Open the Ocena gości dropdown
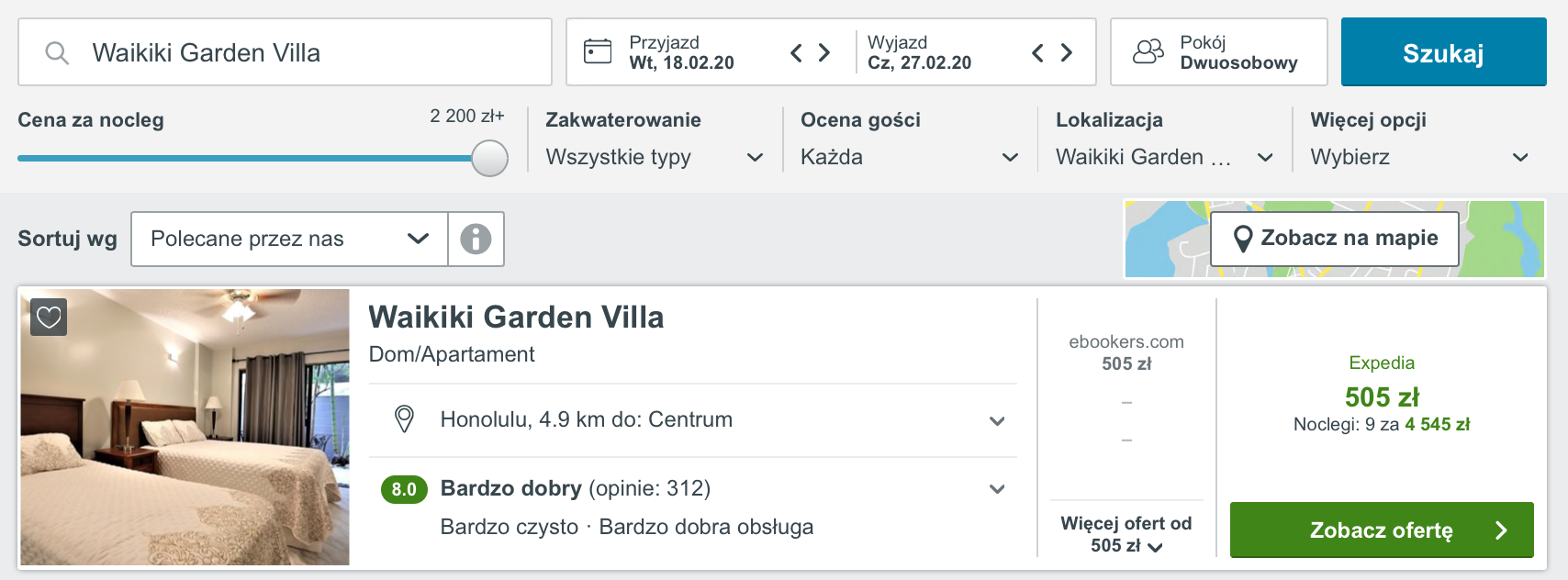 click(910, 157)
